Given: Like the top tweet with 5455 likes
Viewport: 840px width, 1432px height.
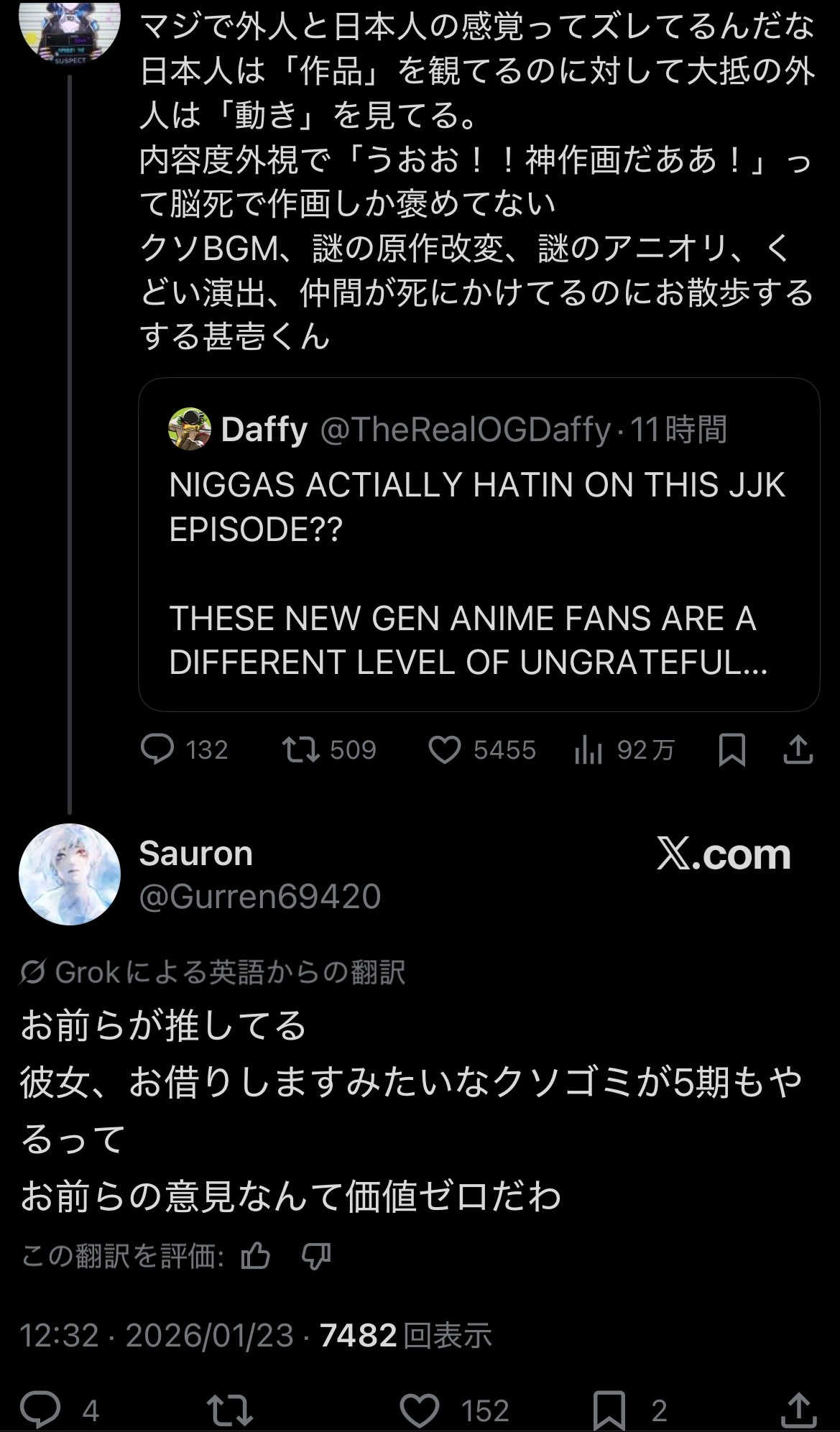Looking at the screenshot, I should (x=445, y=749).
